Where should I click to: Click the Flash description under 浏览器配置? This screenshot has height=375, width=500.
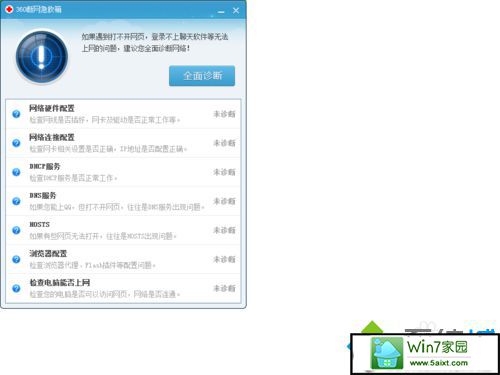92,265
